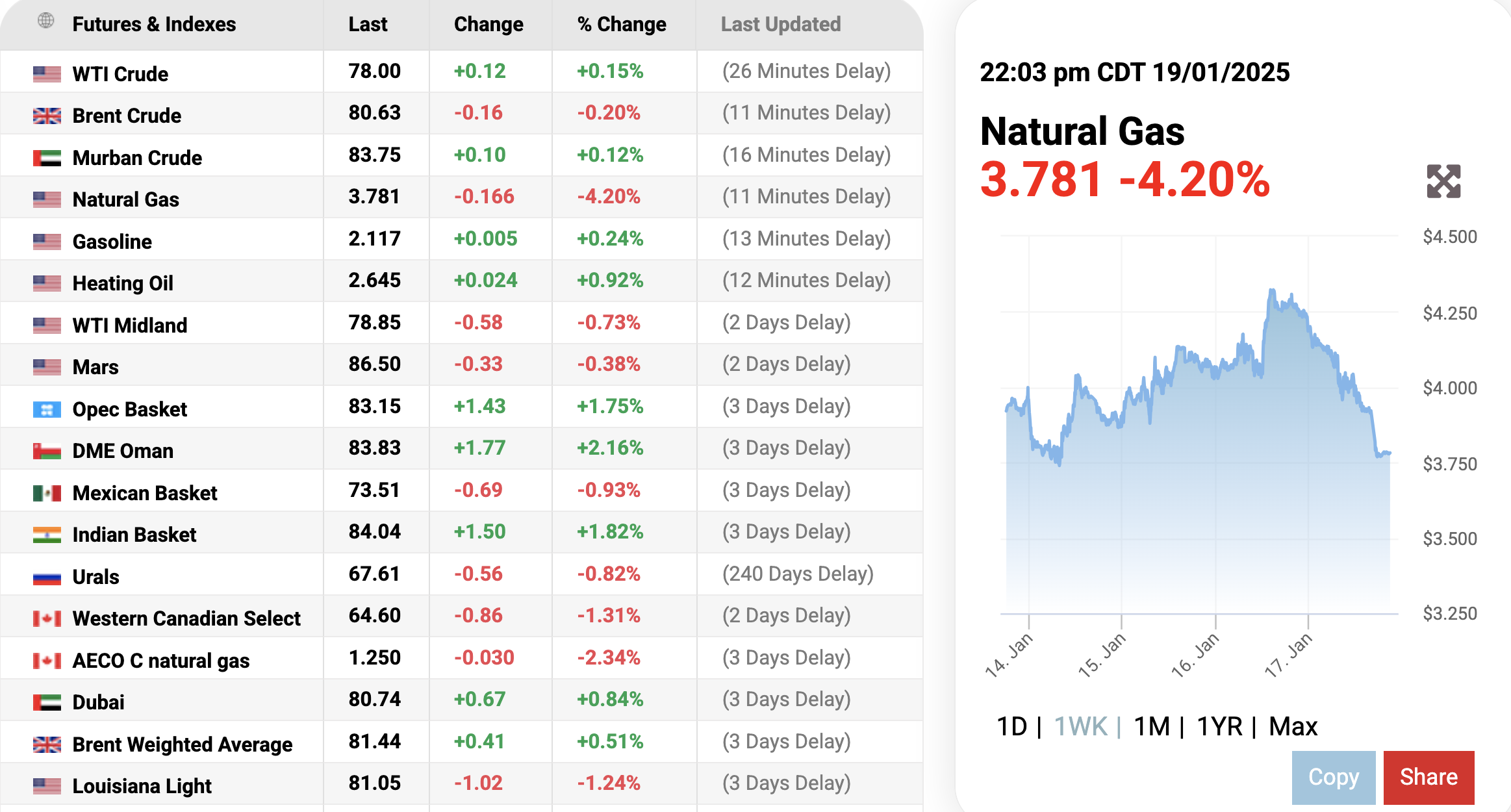The height and width of the screenshot is (812, 1511).
Task: Show the 1YR chart range
Action: tap(1219, 726)
